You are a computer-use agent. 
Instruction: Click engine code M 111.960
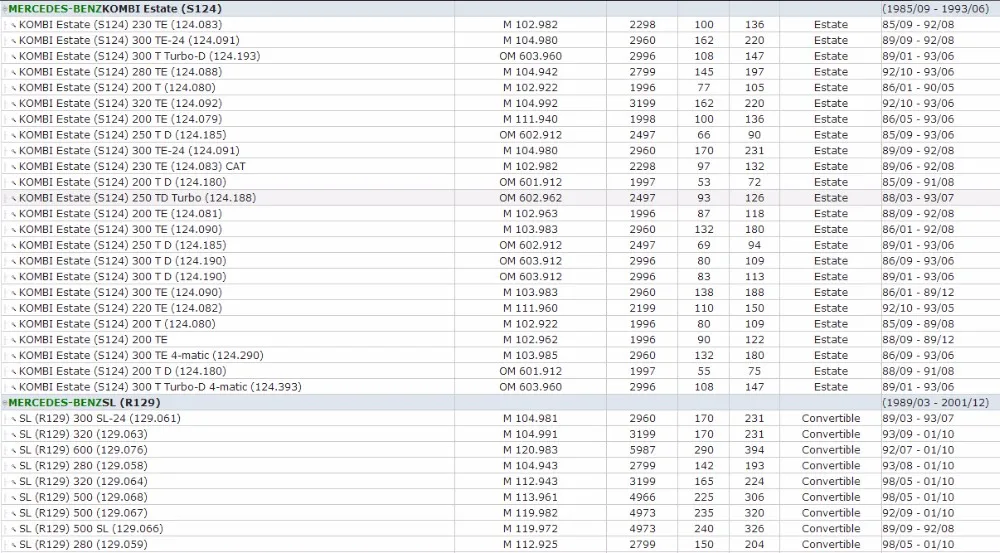tap(530, 308)
